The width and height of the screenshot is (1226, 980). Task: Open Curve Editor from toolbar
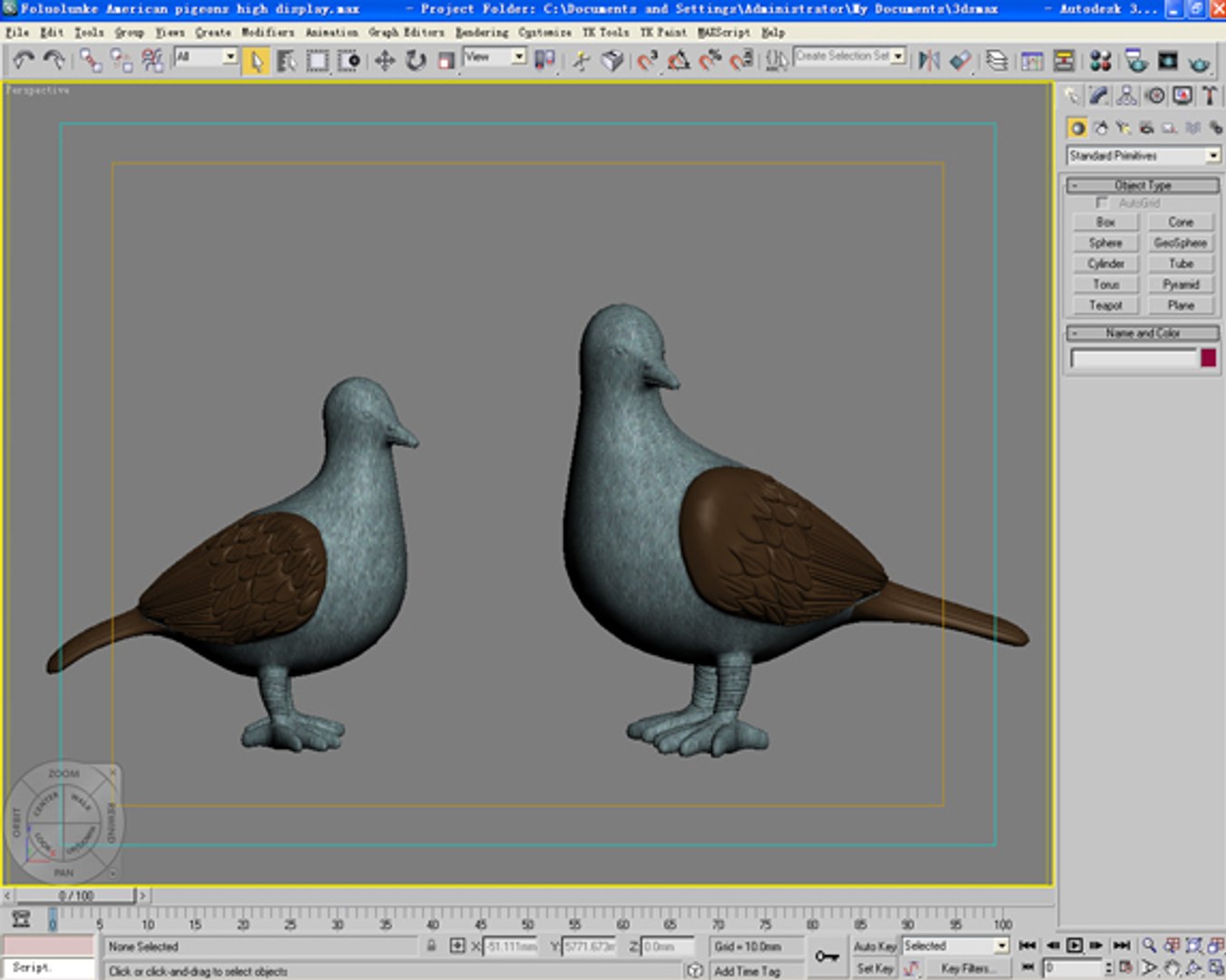[x=1033, y=61]
